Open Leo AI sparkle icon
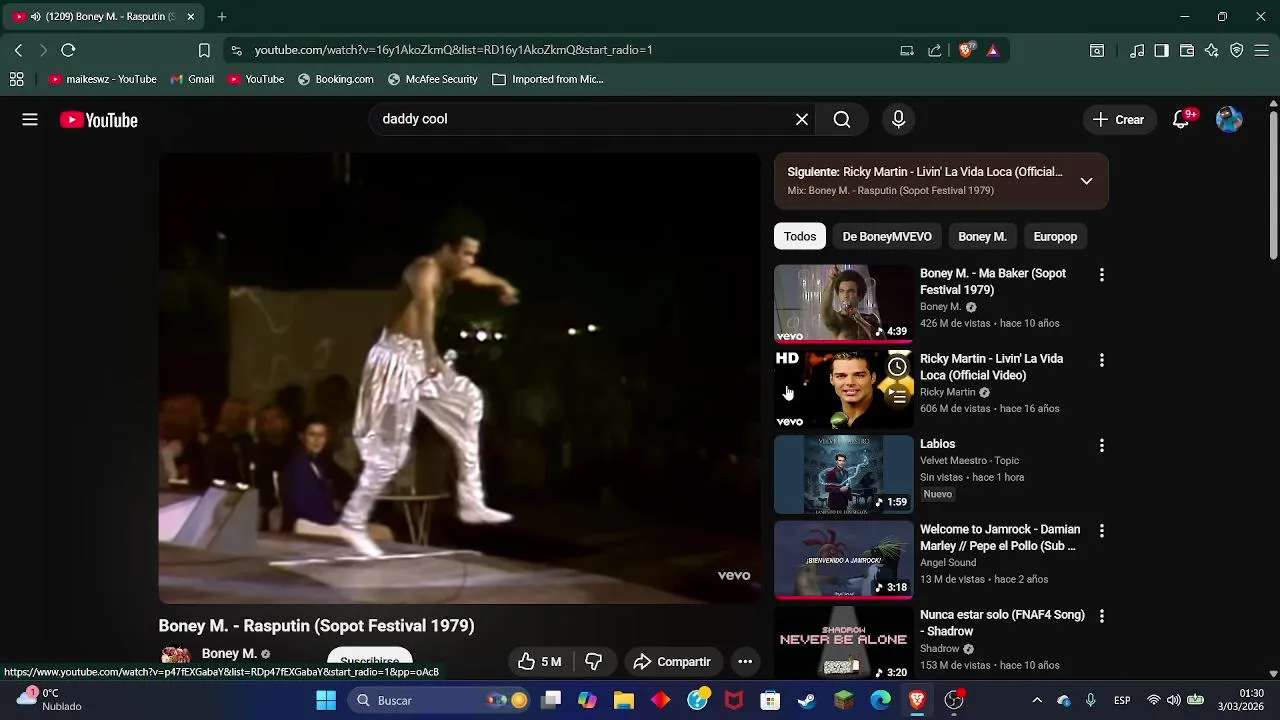The height and width of the screenshot is (720, 1280). pyautogui.click(x=1212, y=50)
